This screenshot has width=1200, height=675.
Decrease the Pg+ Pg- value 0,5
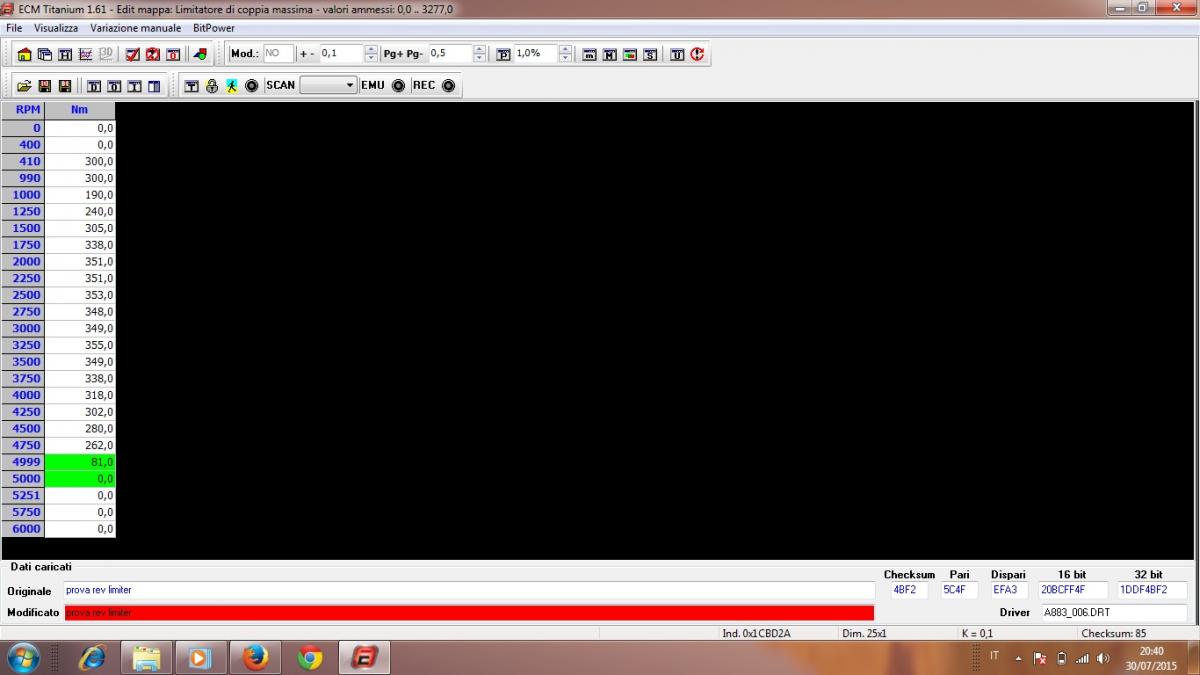point(479,58)
